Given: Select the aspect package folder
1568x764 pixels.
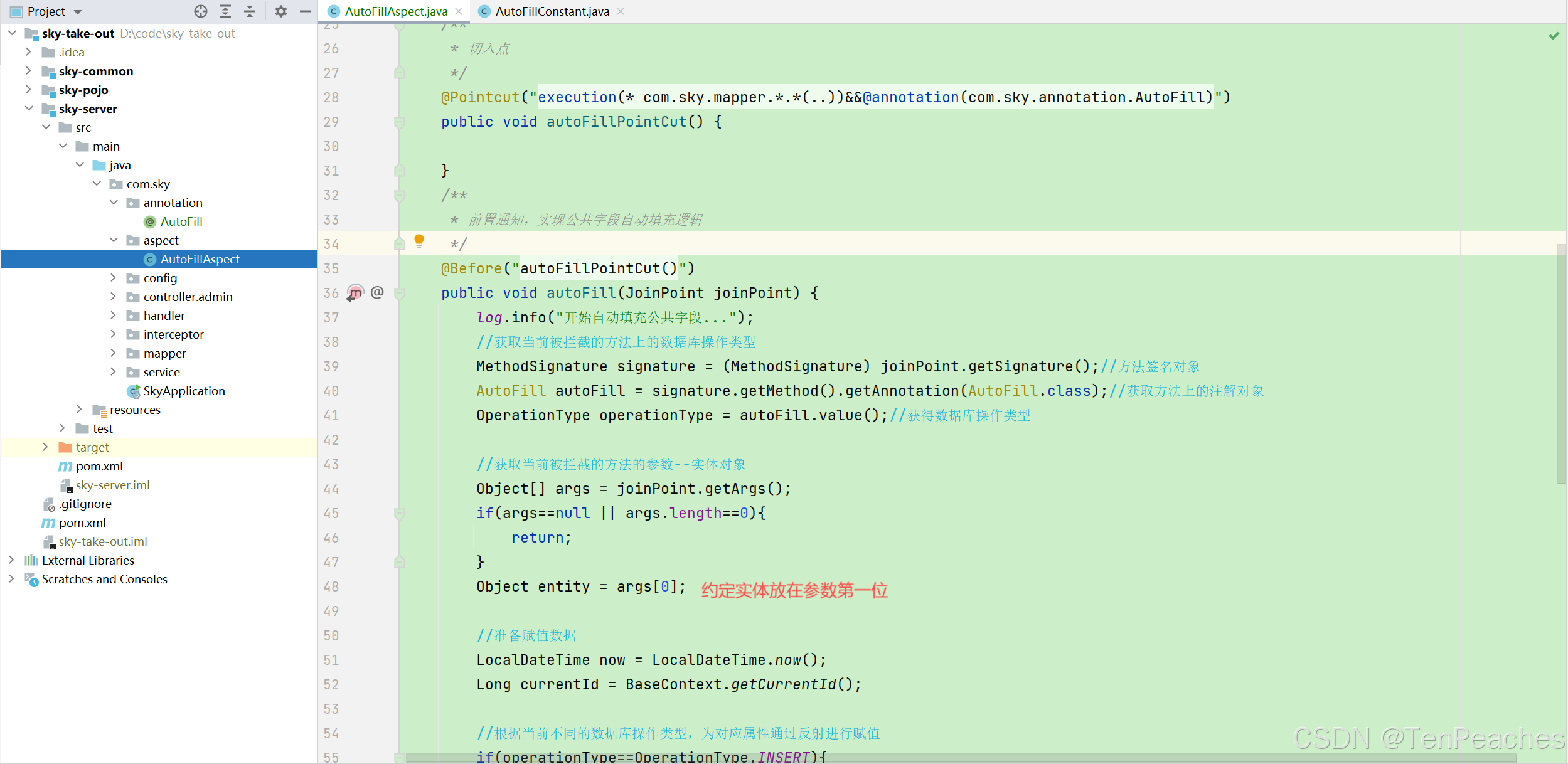Looking at the screenshot, I should coord(161,240).
